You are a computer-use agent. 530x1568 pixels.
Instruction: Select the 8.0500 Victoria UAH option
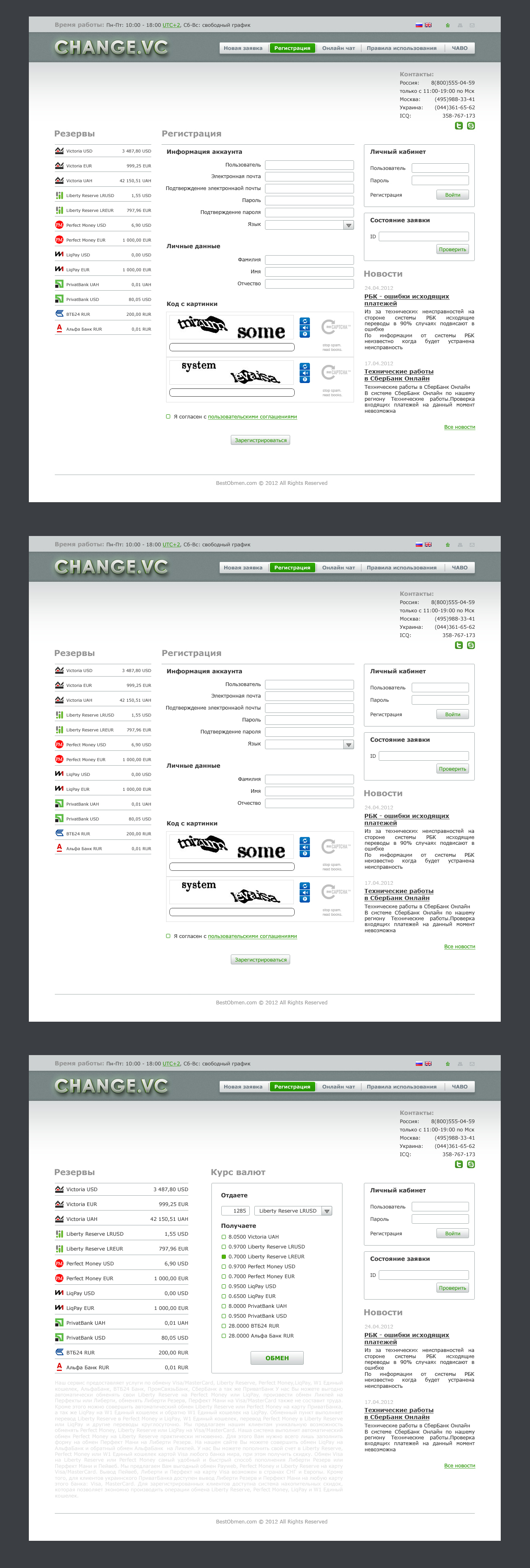click(224, 1237)
